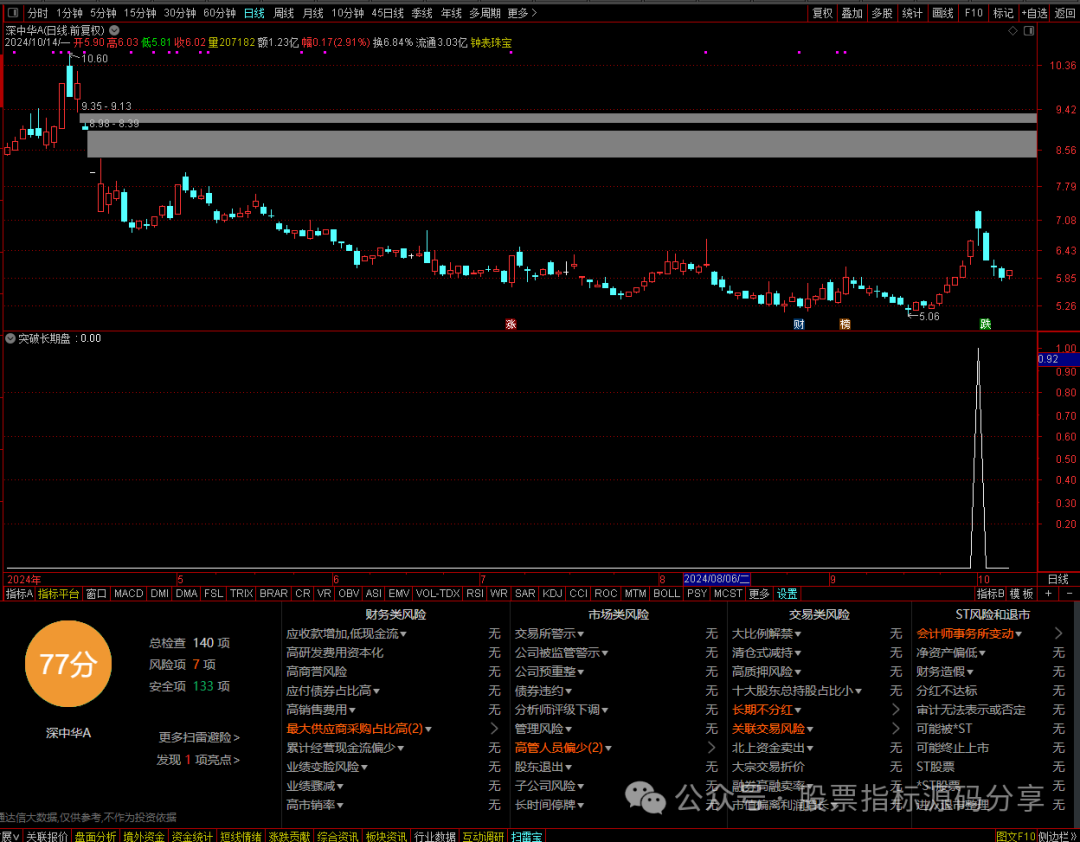Select the BRAR indicator
The width and height of the screenshot is (1080, 842).
coord(273,593)
